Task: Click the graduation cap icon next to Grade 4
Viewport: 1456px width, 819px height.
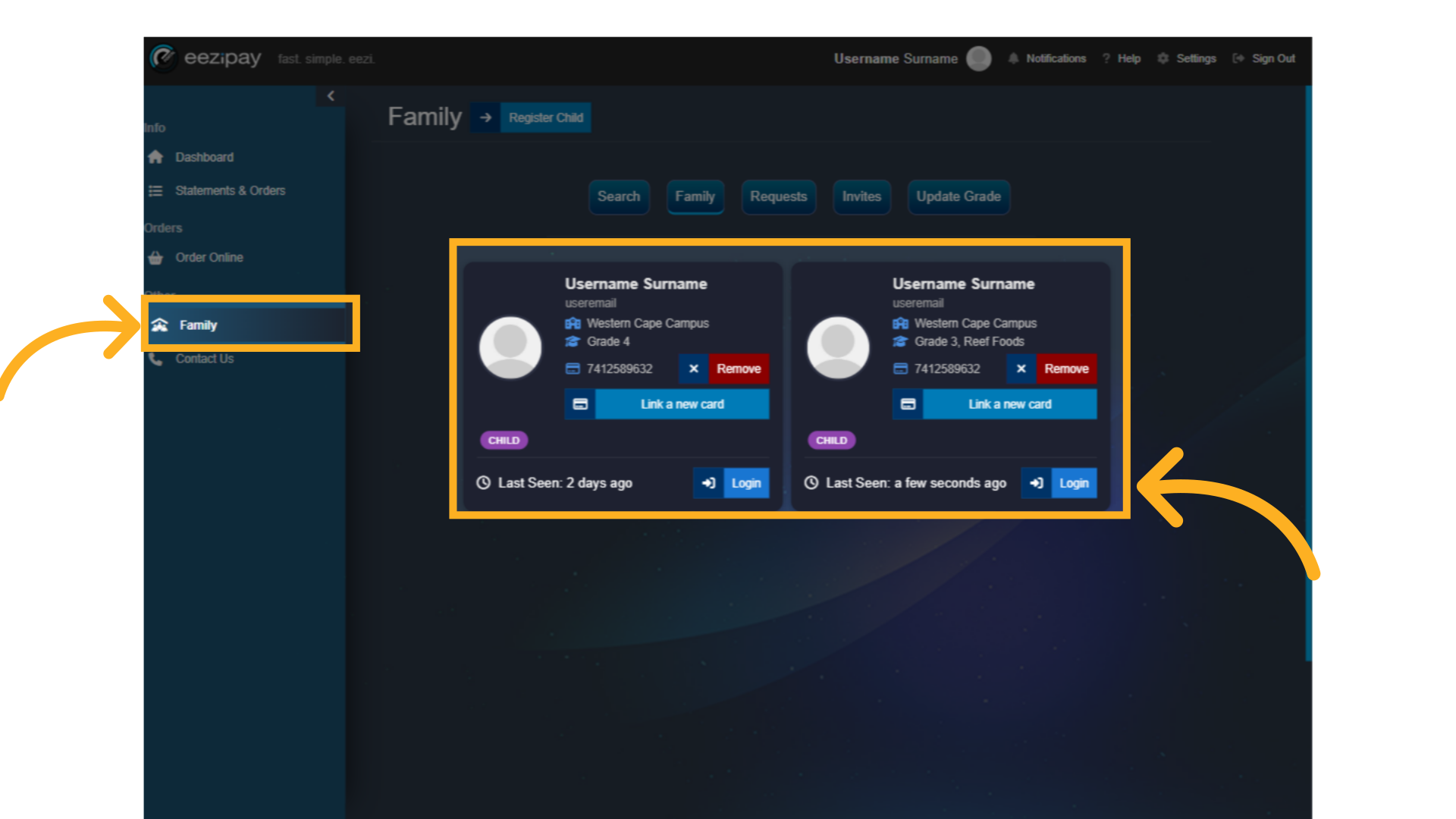Action: pos(573,342)
